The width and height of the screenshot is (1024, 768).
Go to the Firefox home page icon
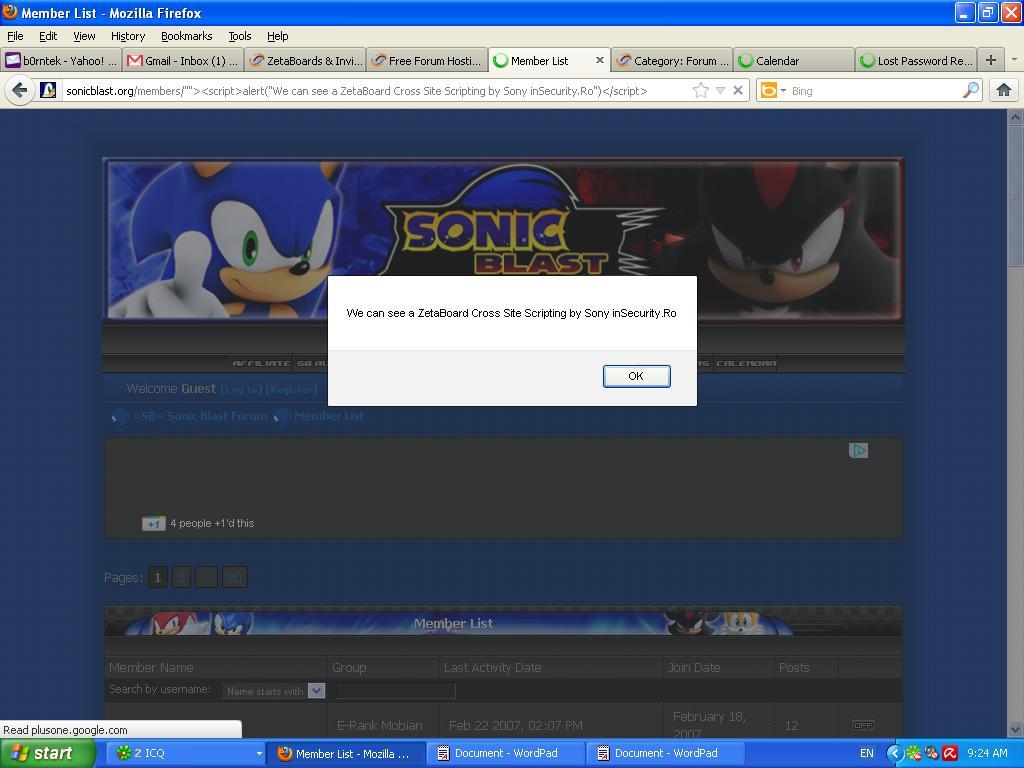tap(1004, 90)
